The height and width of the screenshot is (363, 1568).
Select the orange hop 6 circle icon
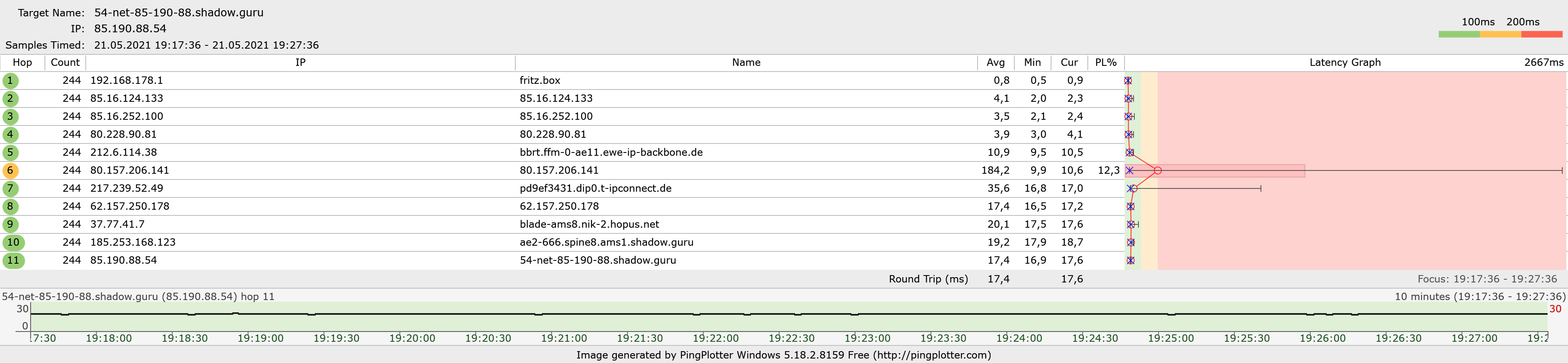pos(10,170)
